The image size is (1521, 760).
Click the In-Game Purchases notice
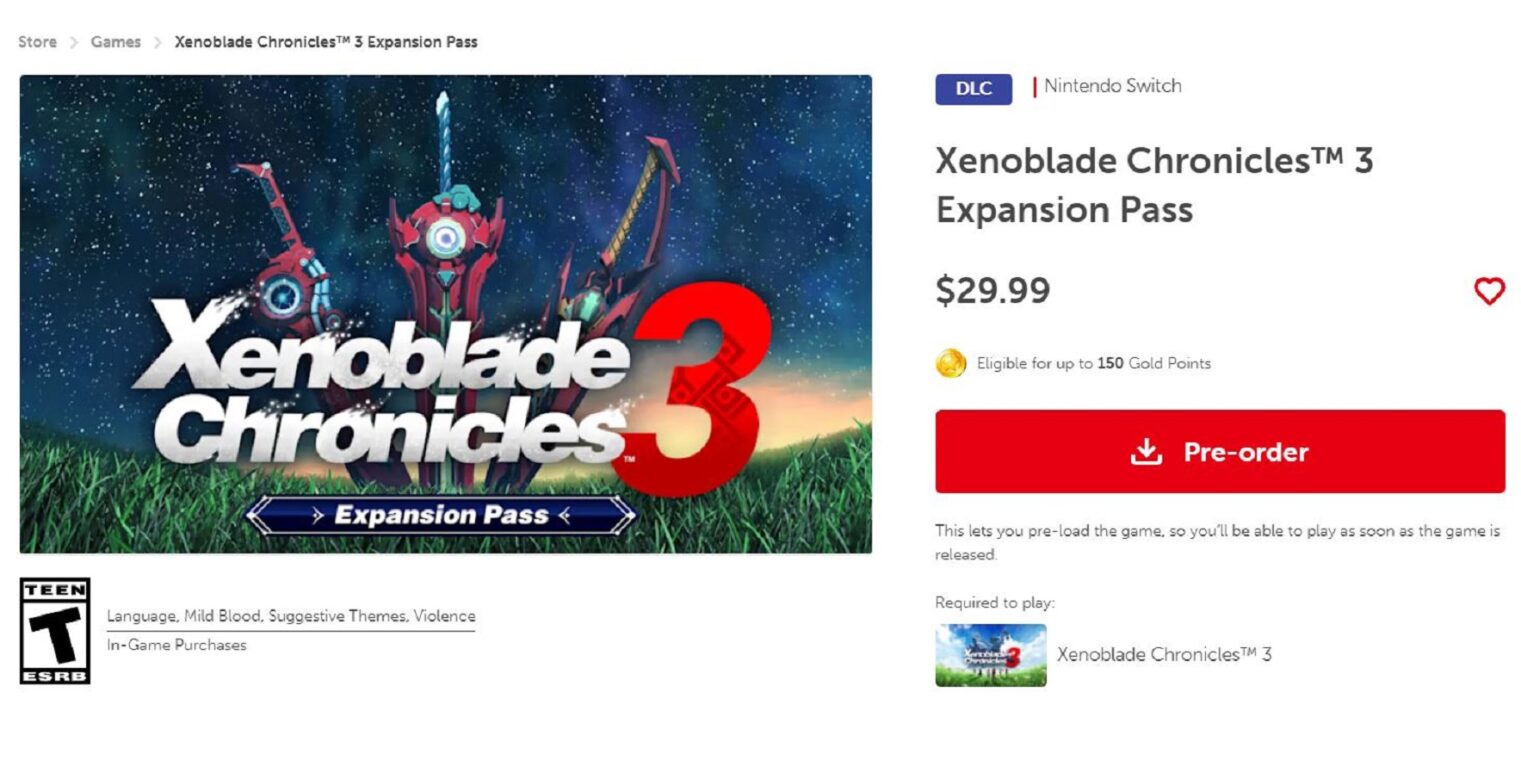point(176,645)
